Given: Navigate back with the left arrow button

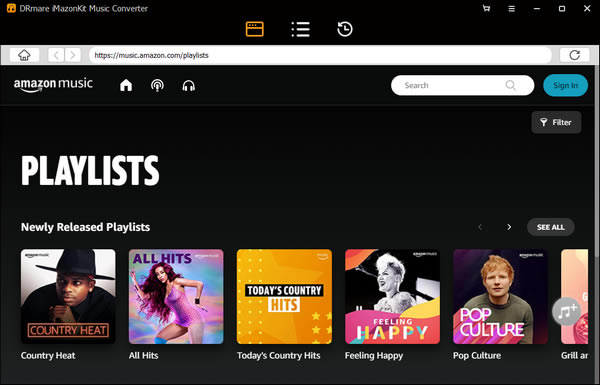Looking at the screenshot, I should [x=56, y=55].
